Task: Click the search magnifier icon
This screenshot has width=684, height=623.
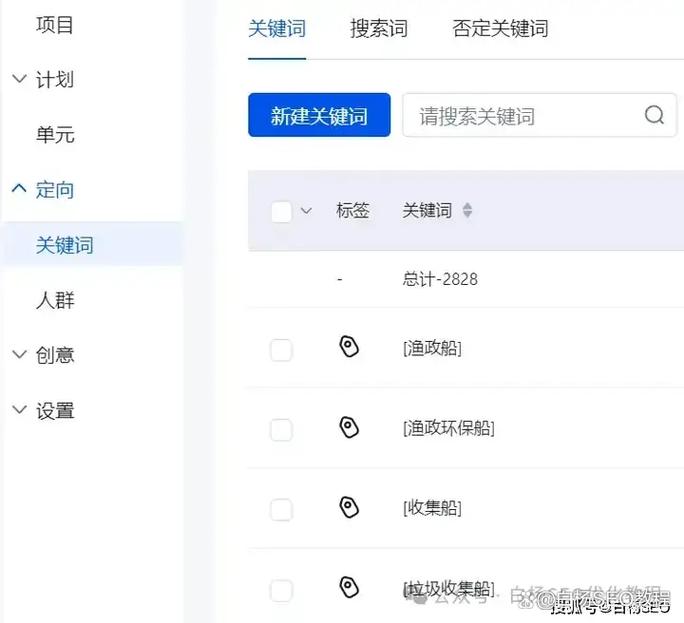Action: 654,116
